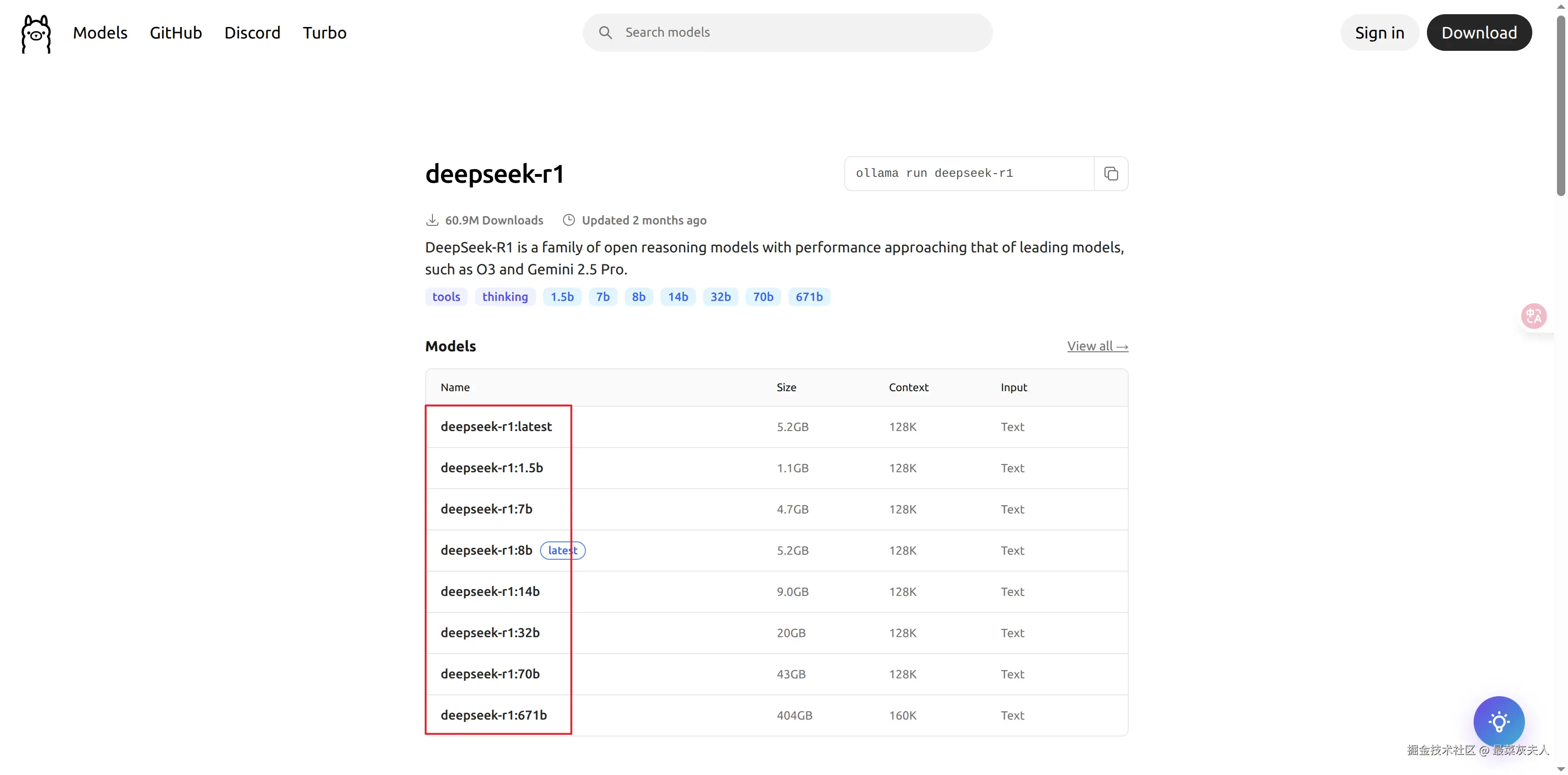Click the scrollbar up arrow
The image size is (1568, 775).
1561,6
